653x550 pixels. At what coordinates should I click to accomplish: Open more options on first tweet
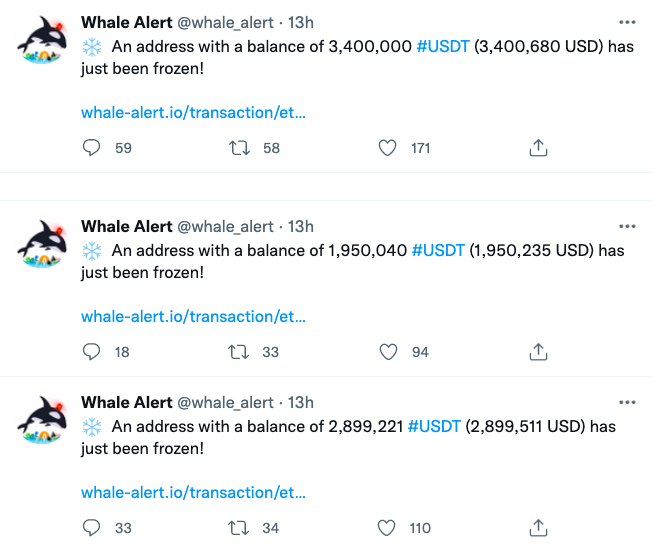point(627,22)
